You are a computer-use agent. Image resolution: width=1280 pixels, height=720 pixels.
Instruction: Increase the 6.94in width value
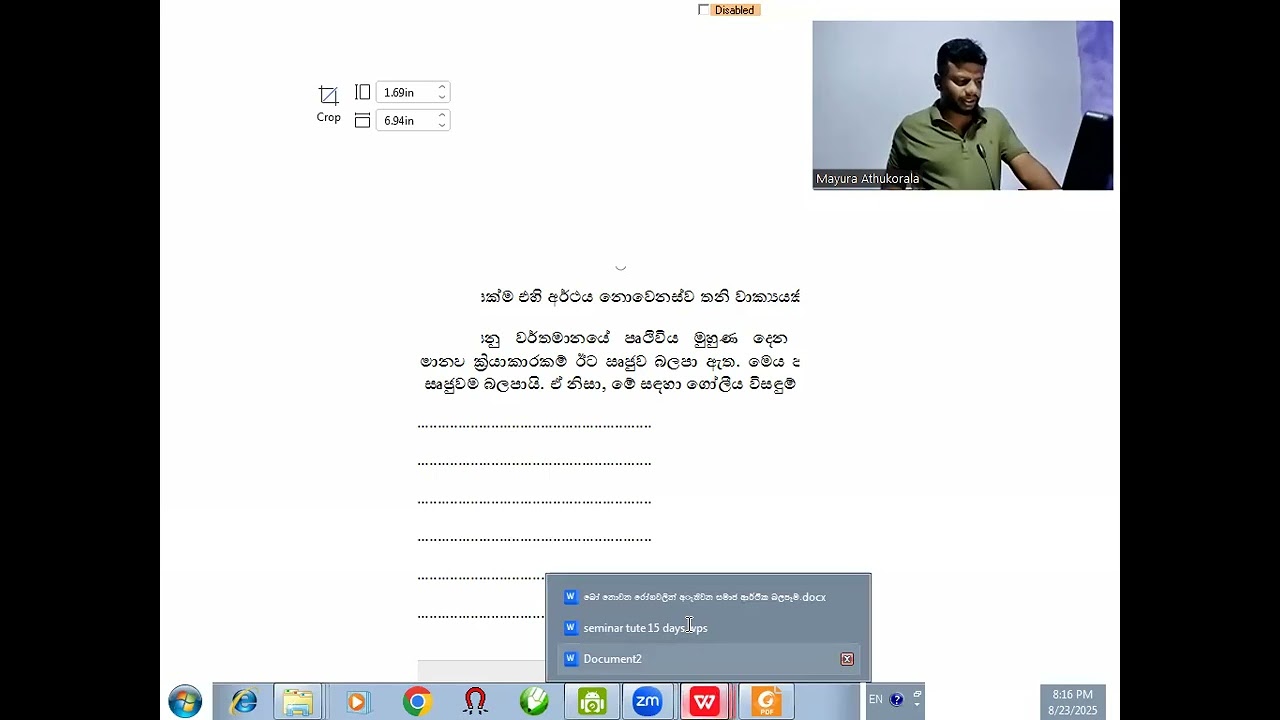[x=442, y=115]
